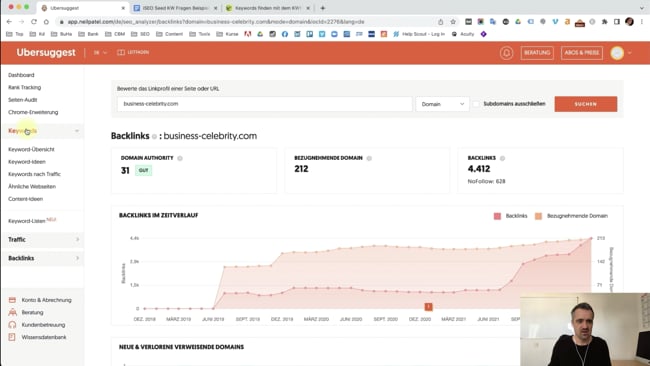Open Keyword-Ideen in the sidebar
The width and height of the screenshot is (650, 366).
27,162
